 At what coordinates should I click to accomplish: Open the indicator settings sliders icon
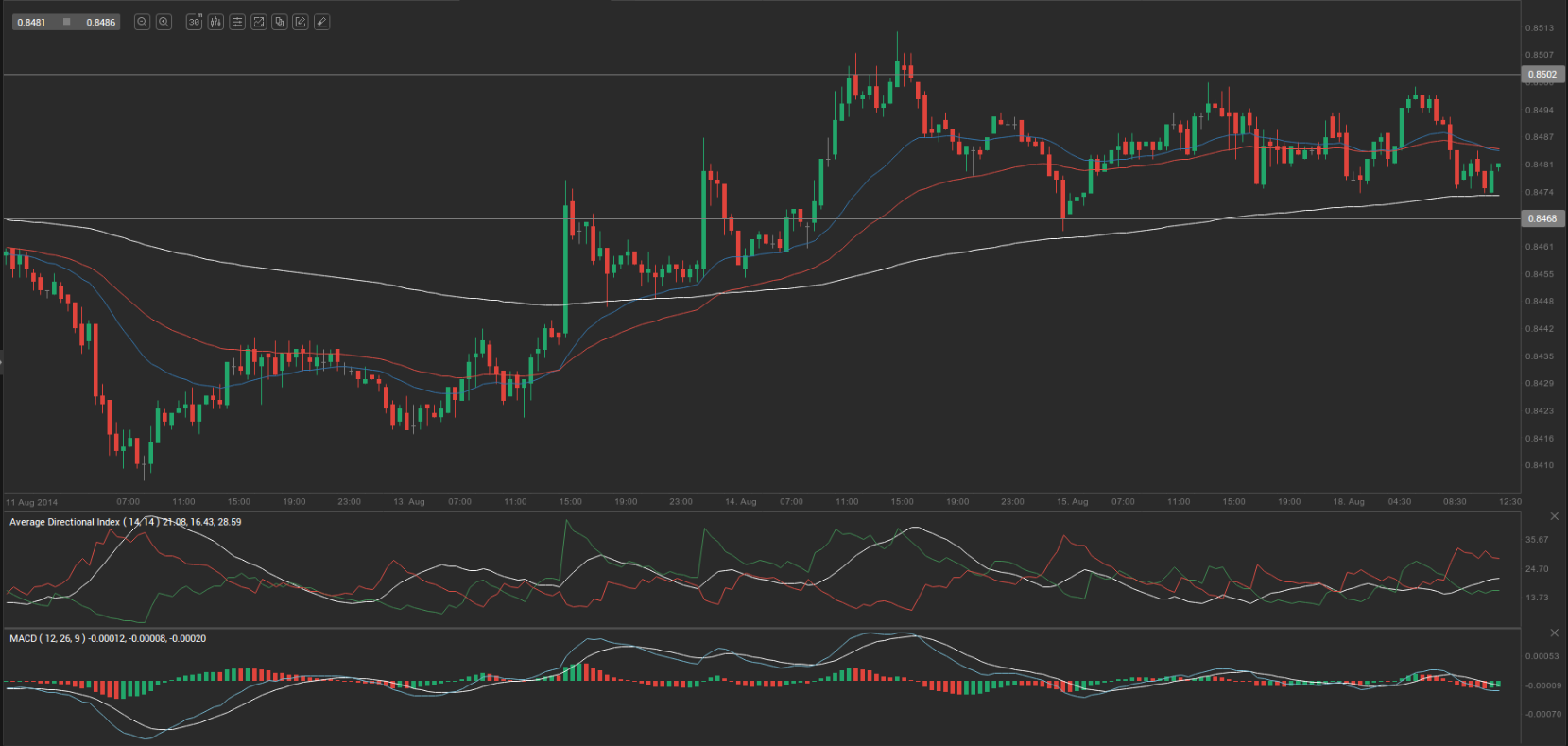[x=236, y=22]
